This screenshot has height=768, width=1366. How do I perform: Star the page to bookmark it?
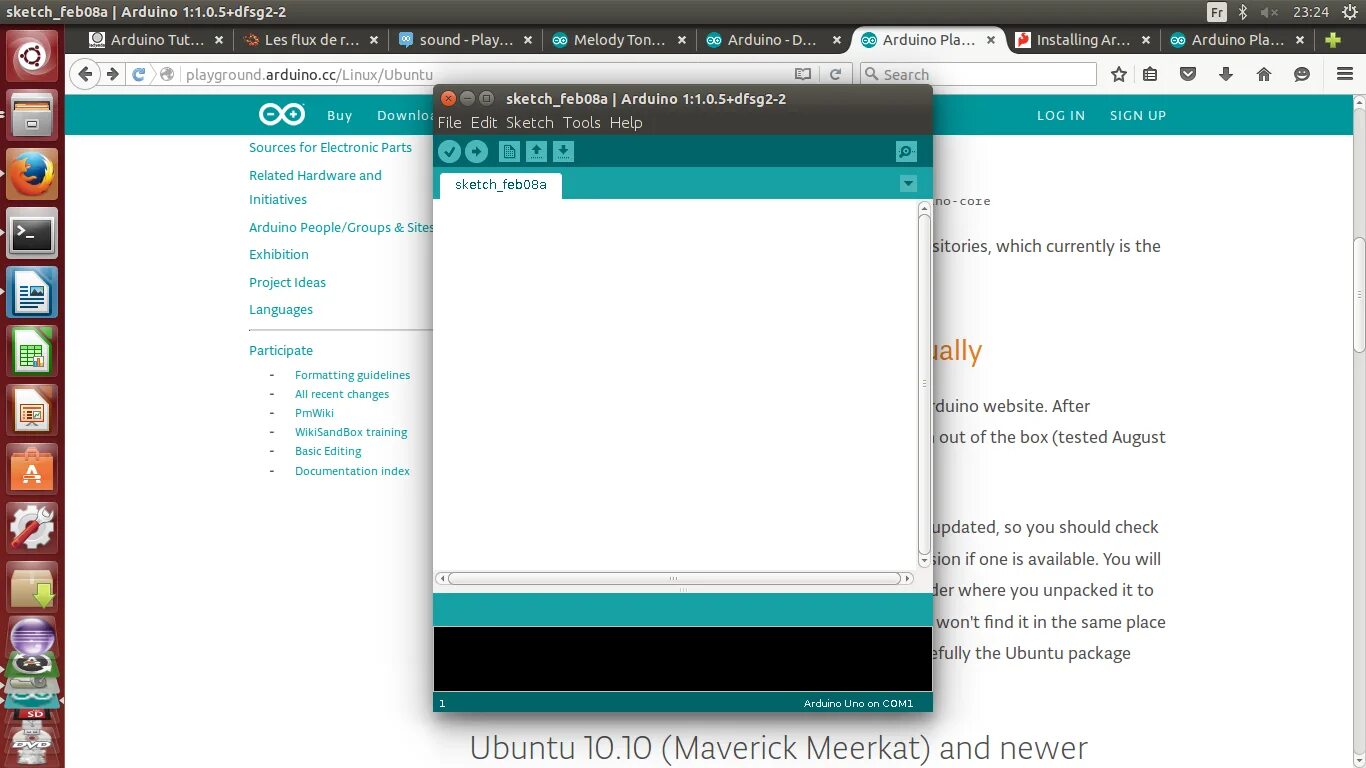click(1118, 74)
